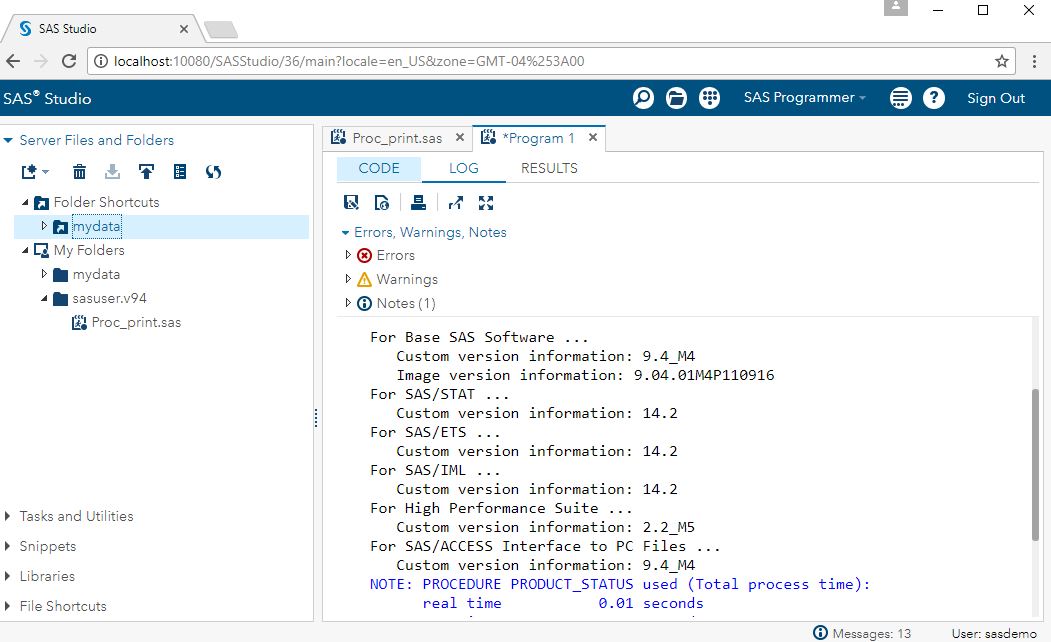Click the browser reload icon
The width and height of the screenshot is (1051, 642).
click(68, 61)
